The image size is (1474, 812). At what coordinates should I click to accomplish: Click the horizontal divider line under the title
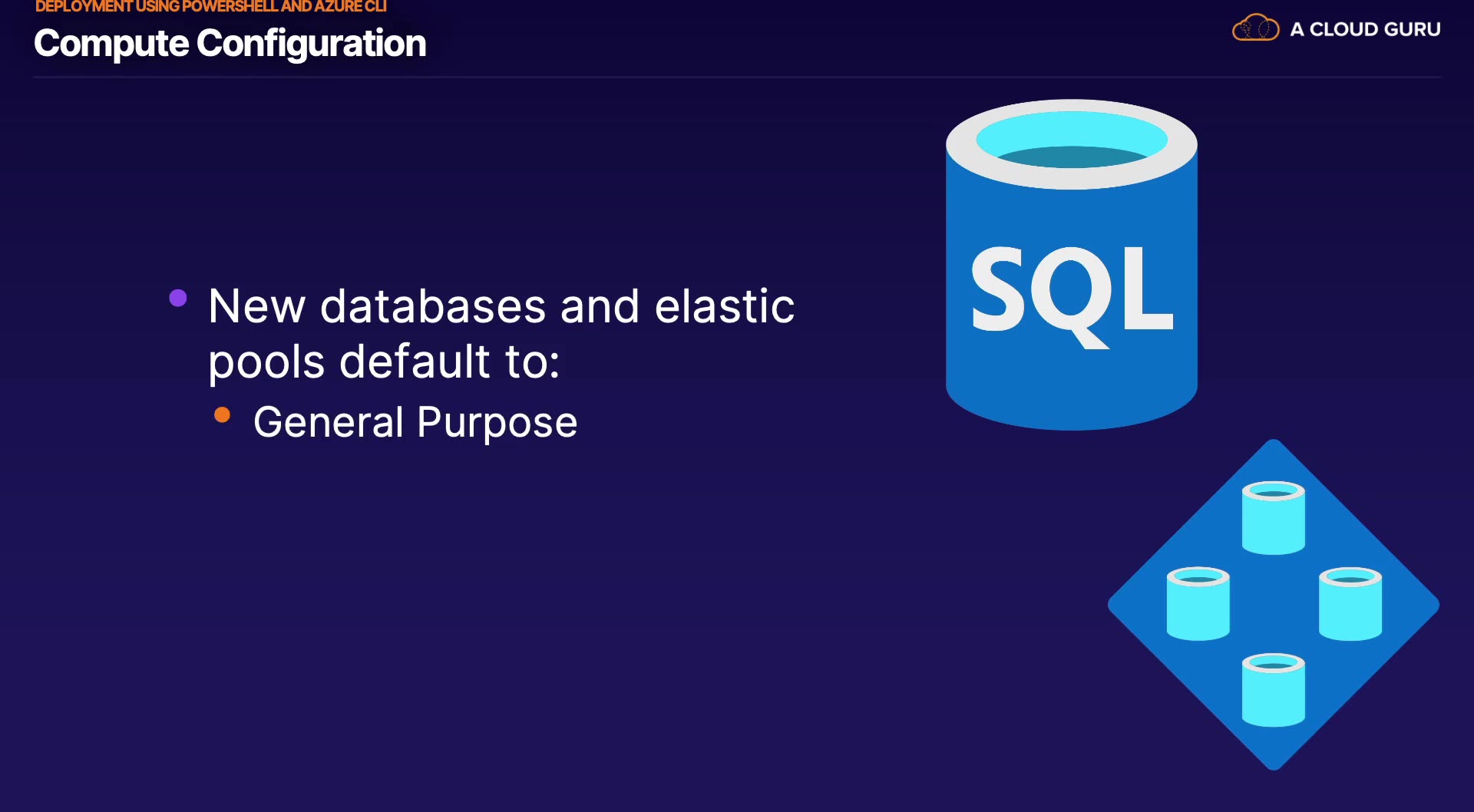[x=737, y=78]
